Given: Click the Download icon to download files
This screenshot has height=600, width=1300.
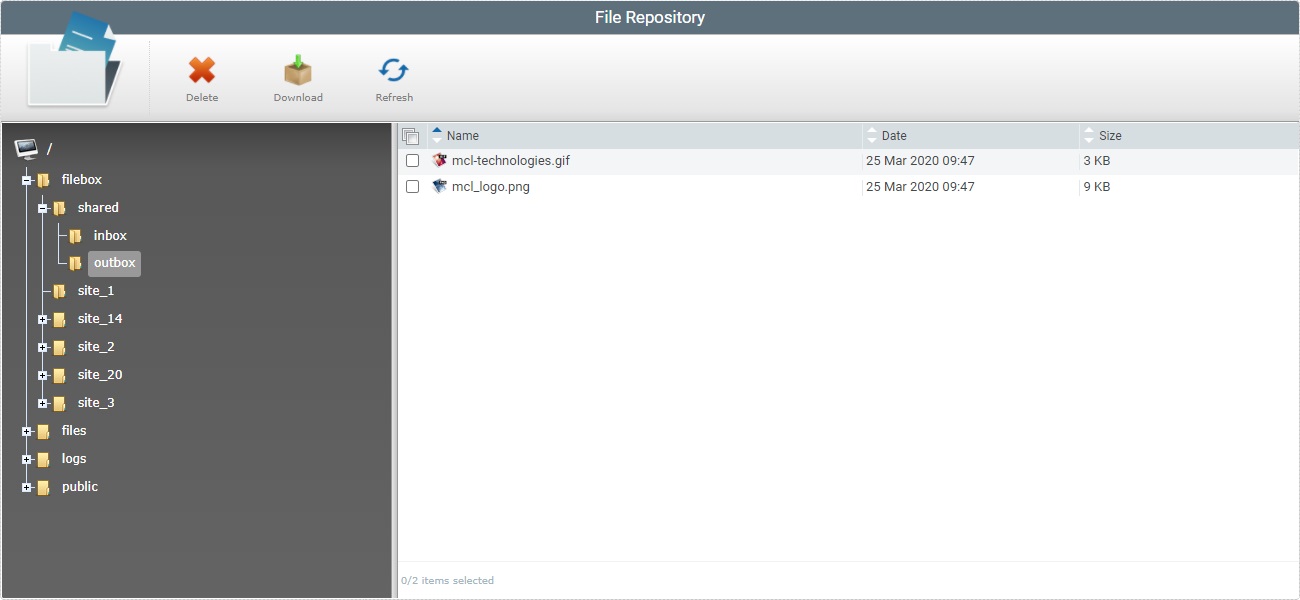Looking at the screenshot, I should pyautogui.click(x=297, y=70).
